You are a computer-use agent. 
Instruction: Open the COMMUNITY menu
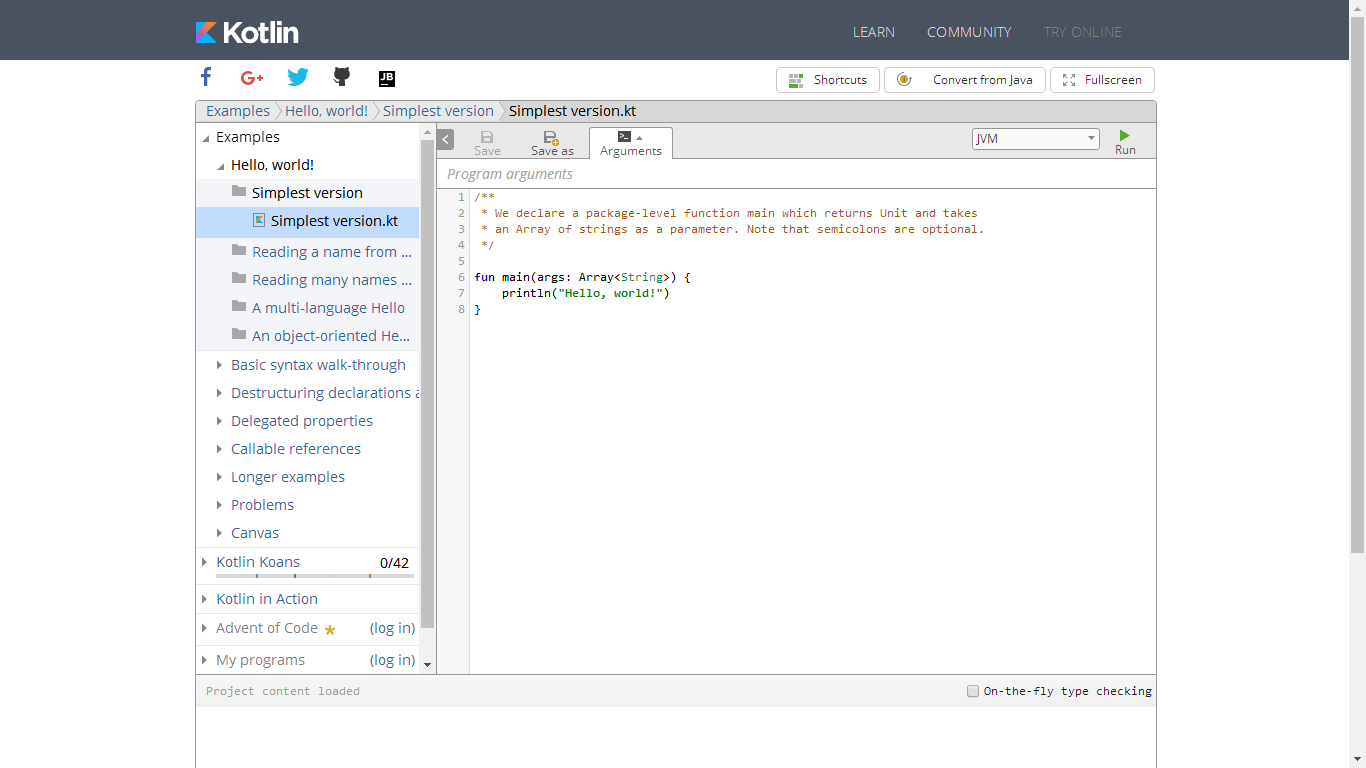pyautogui.click(x=969, y=32)
